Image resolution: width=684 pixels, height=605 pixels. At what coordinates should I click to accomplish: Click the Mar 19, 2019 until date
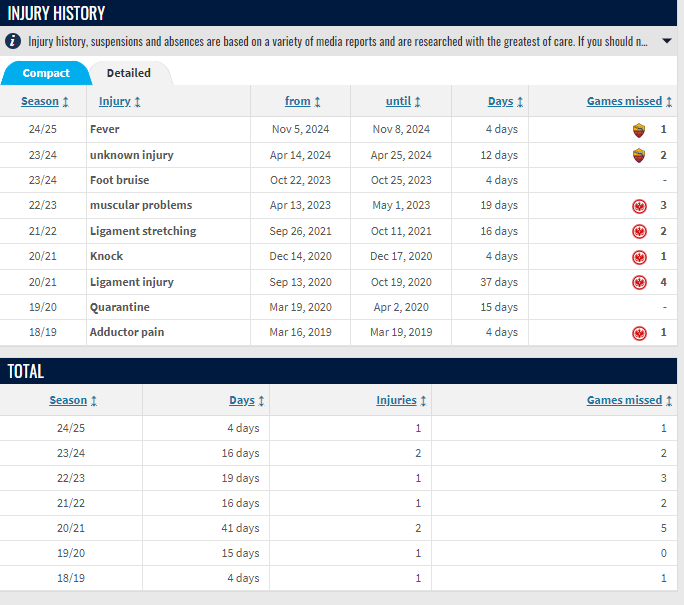tap(401, 332)
